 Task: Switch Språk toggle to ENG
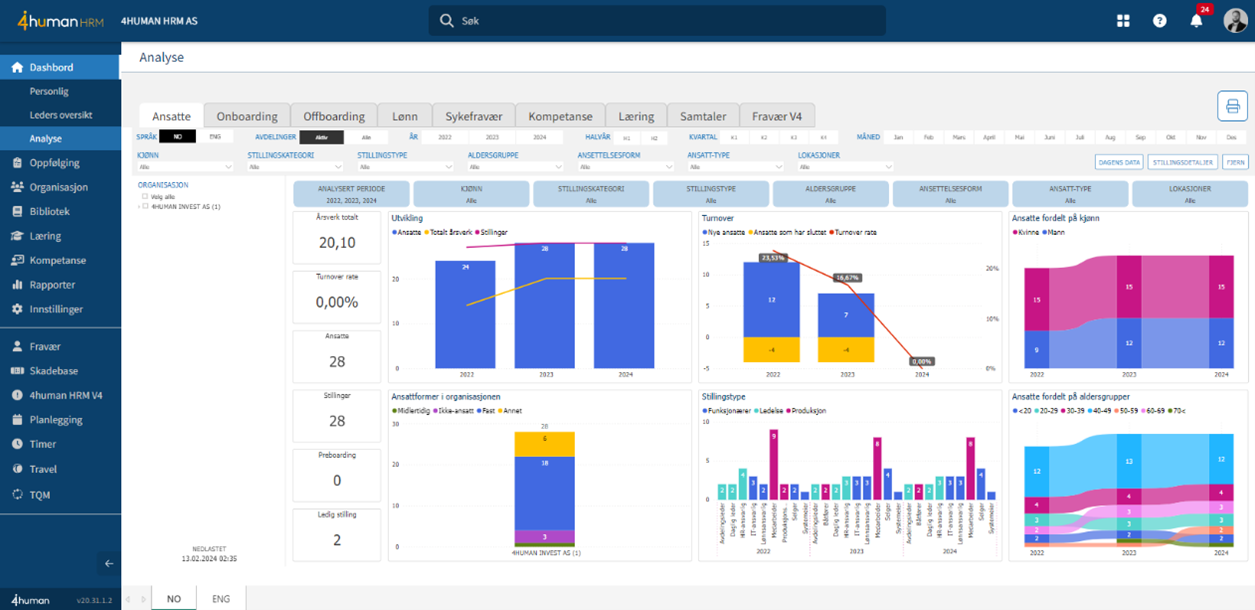tap(214, 137)
